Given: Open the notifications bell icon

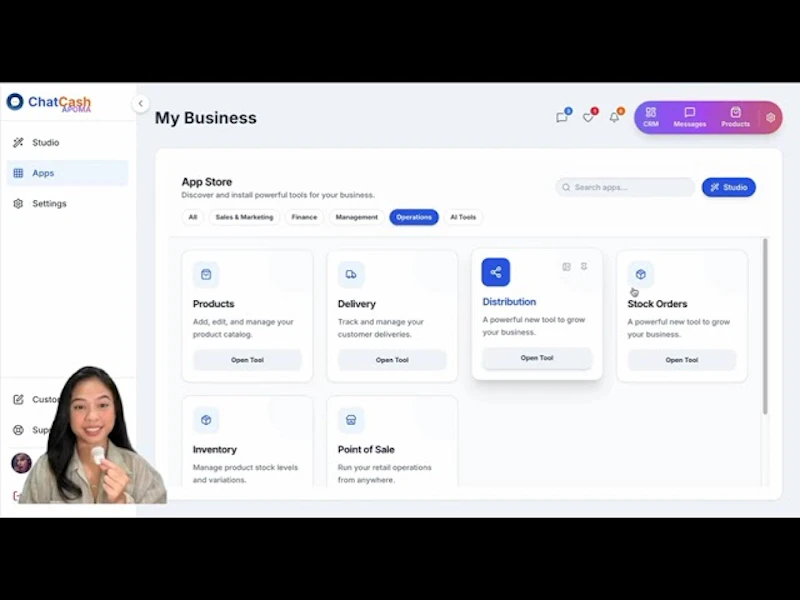Looking at the screenshot, I should point(615,117).
